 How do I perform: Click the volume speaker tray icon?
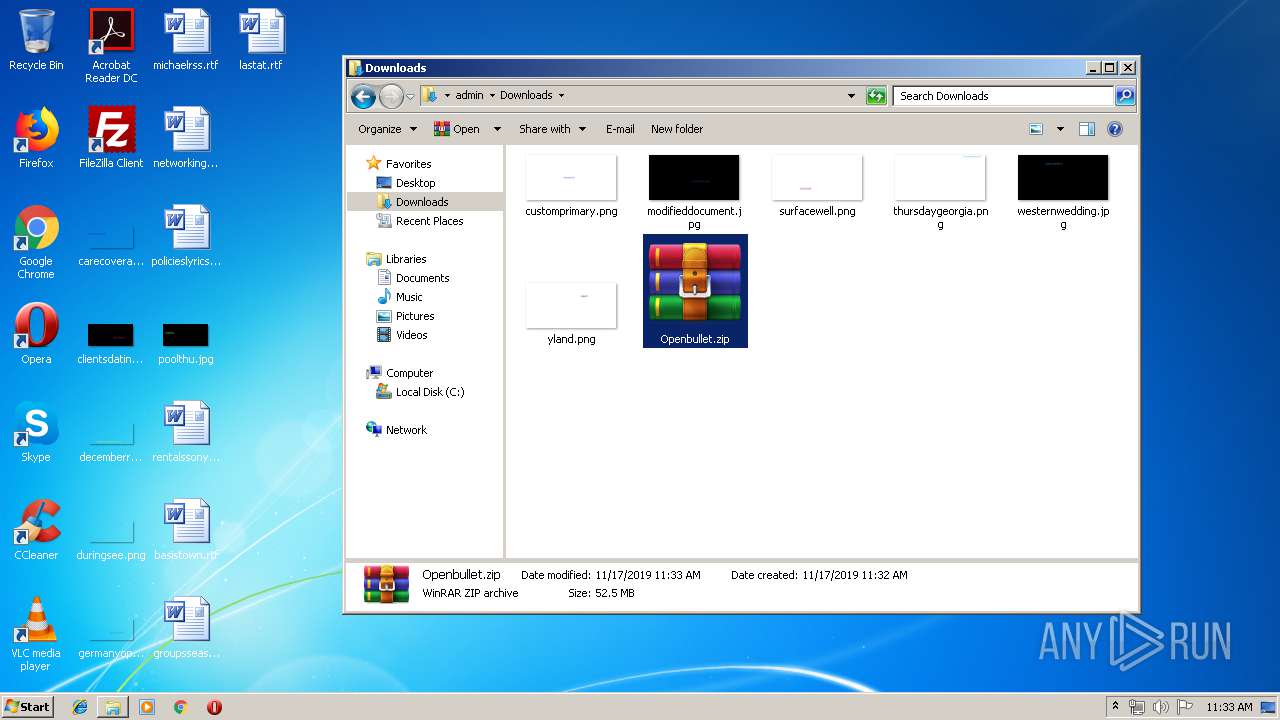tap(1160, 707)
